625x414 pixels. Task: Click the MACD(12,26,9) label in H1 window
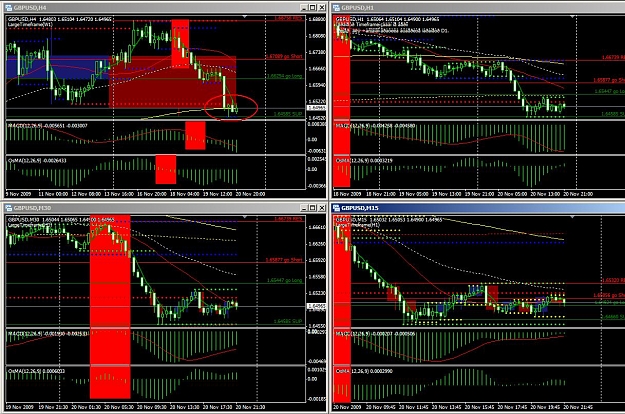[x=375, y=126]
